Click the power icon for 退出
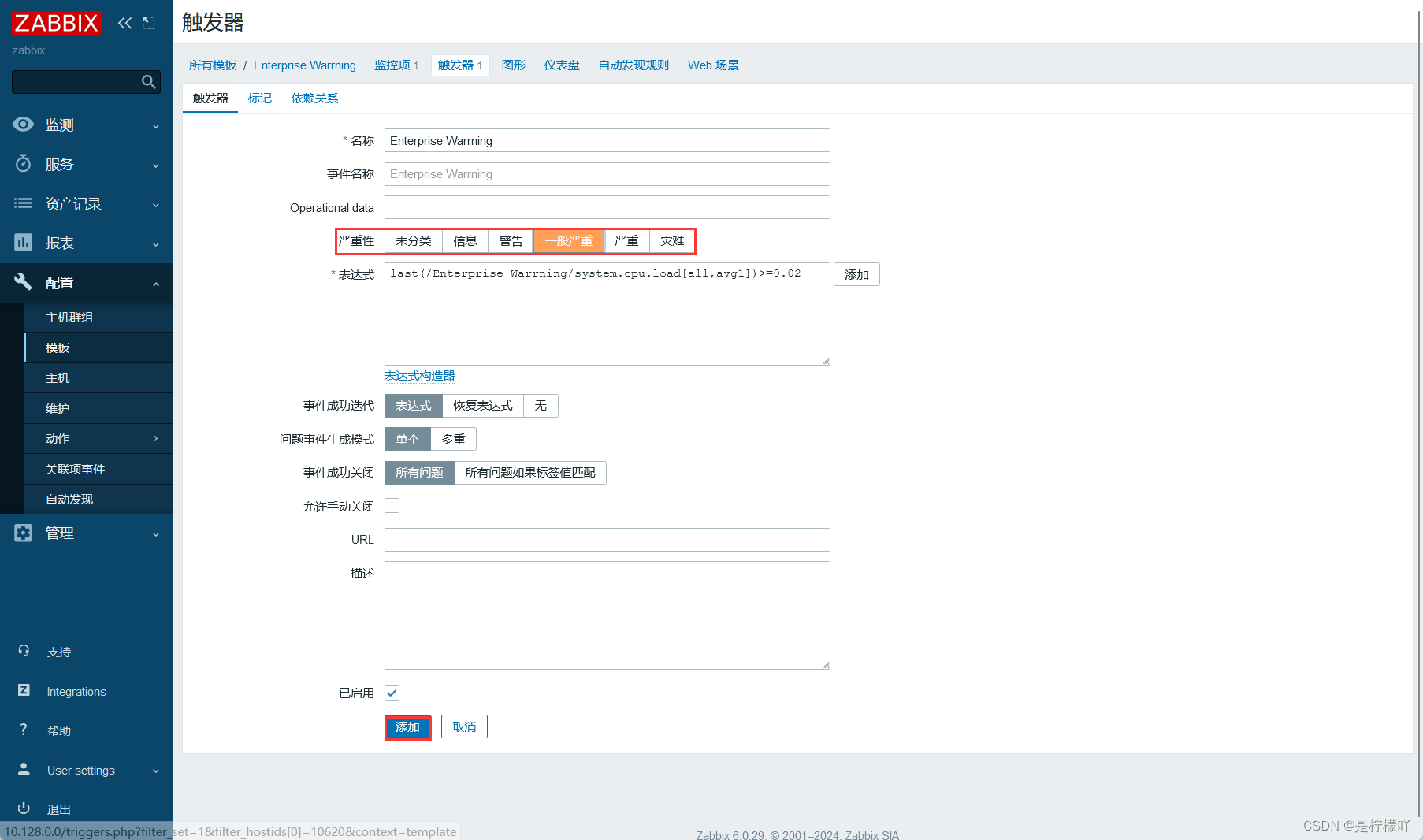1423x840 pixels. coord(24,808)
